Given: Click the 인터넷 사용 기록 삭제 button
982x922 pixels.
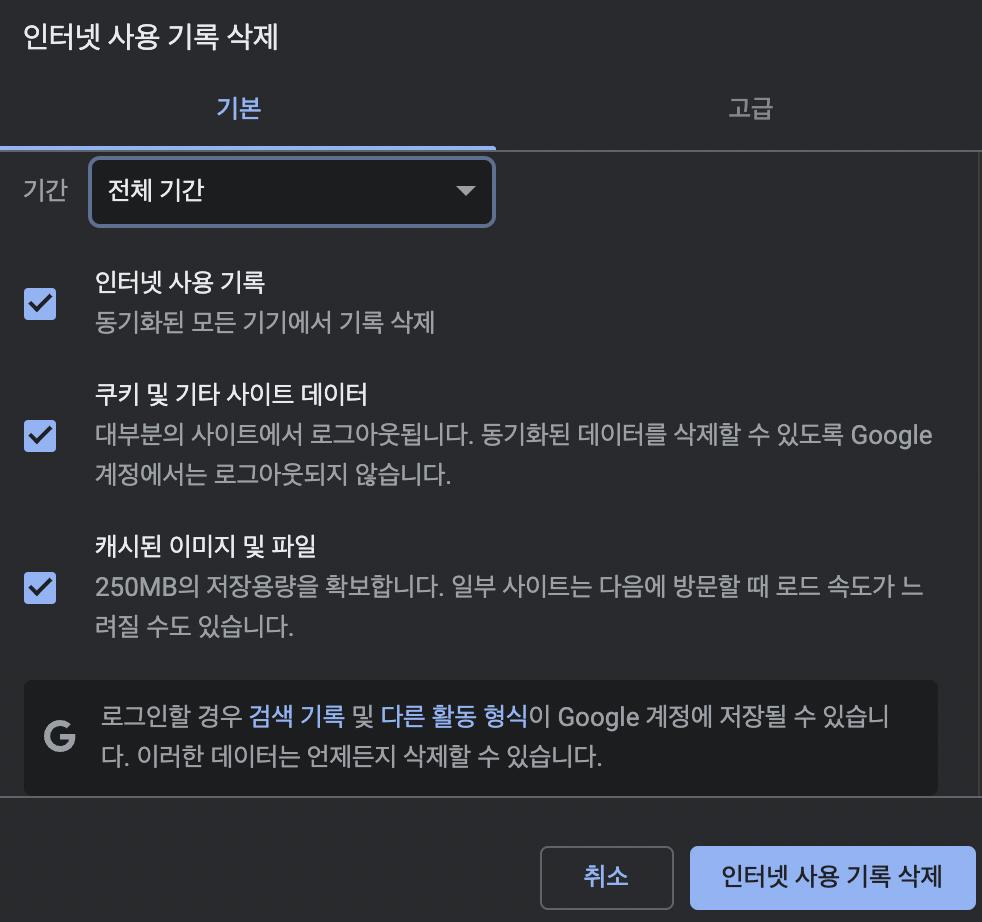Looking at the screenshot, I should [832, 877].
